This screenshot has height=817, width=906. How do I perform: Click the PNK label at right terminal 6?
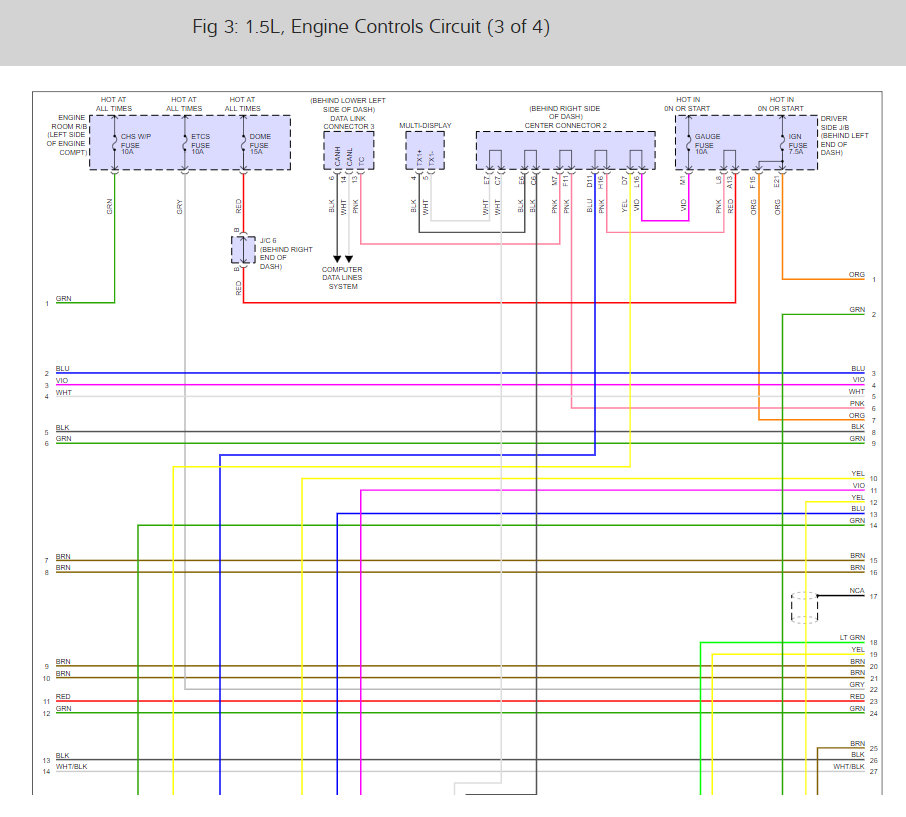[857, 404]
